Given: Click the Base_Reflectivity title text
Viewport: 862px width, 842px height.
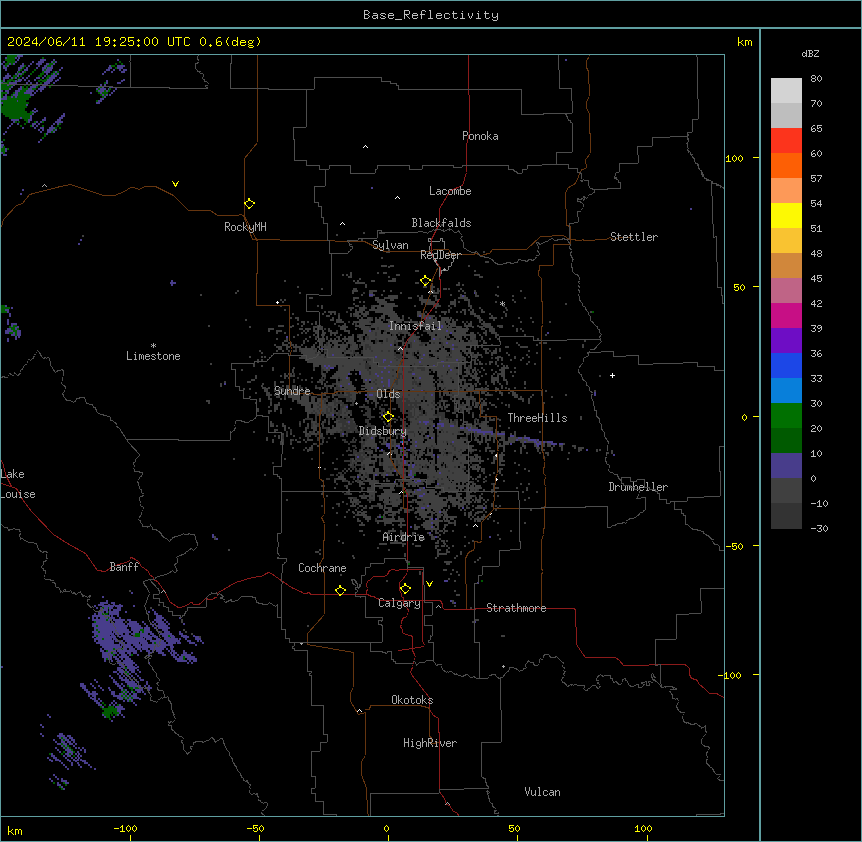Looking at the screenshot, I should (x=431, y=15).
